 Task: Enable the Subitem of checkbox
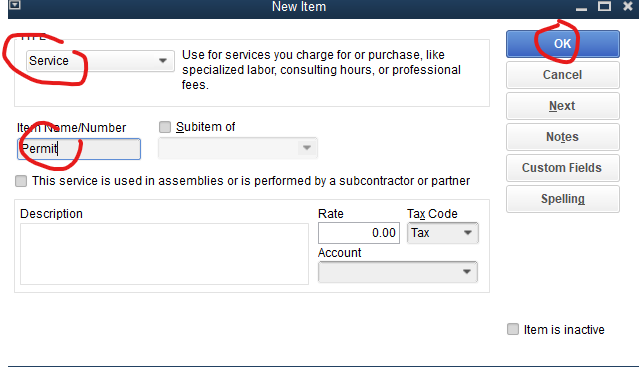tap(165, 127)
